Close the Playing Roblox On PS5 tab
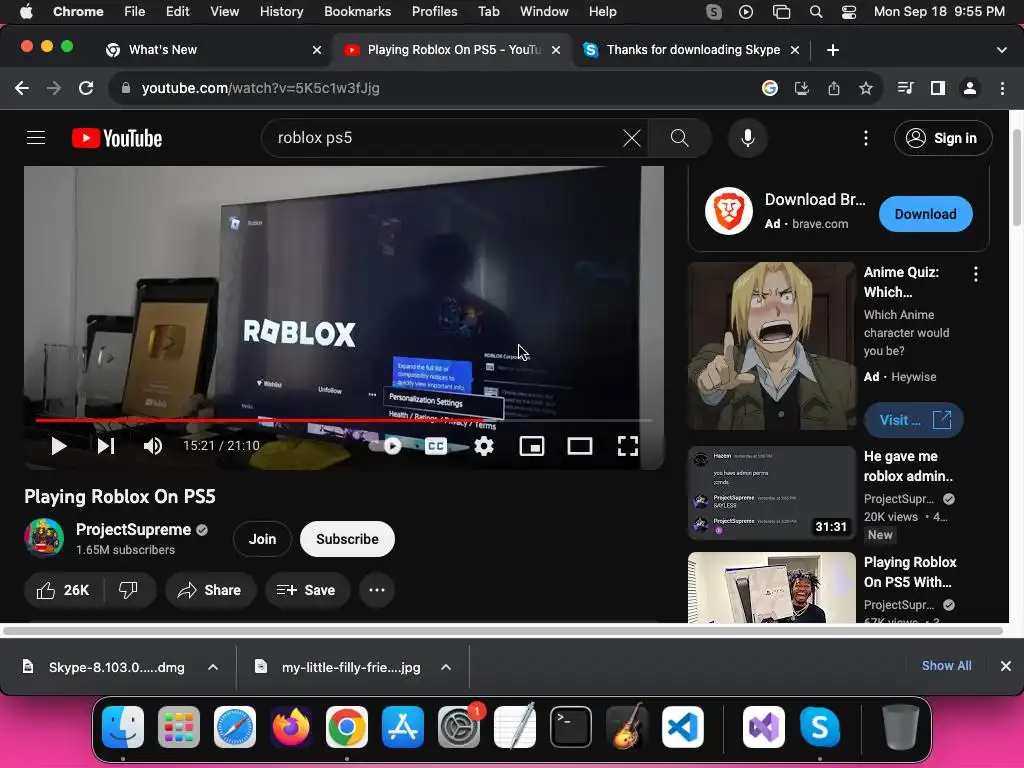Image resolution: width=1024 pixels, height=768 pixels. pyautogui.click(x=556, y=50)
